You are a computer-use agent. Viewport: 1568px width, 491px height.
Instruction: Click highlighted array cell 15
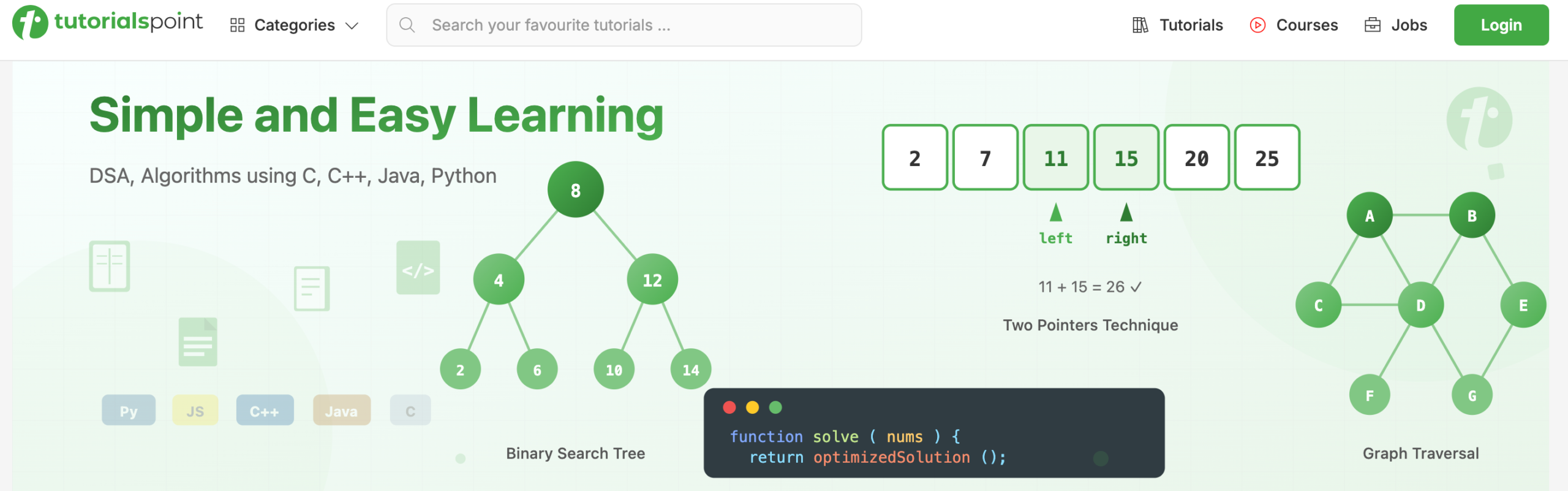tap(1126, 158)
